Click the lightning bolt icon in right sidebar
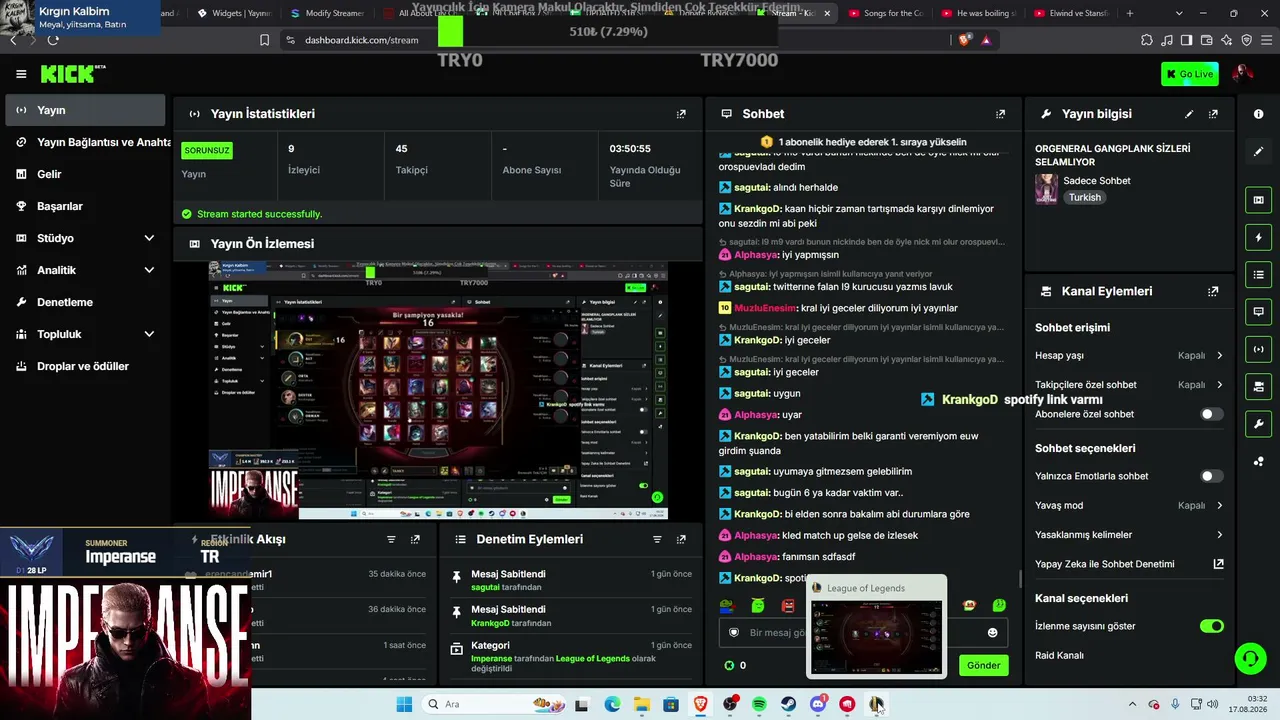Viewport: 1280px width, 720px height. pyautogui.click(x=1258, y=238)
